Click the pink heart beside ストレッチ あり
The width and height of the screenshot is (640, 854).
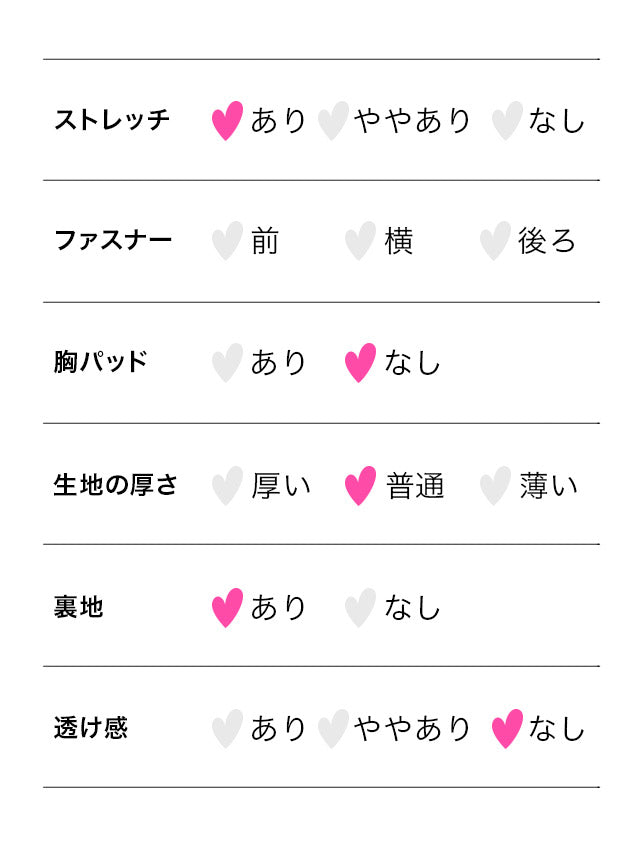pos(228,121)
